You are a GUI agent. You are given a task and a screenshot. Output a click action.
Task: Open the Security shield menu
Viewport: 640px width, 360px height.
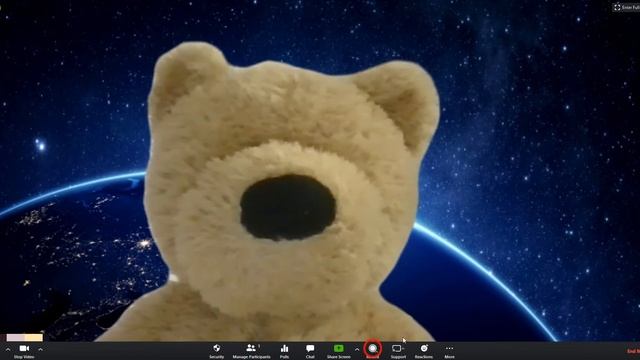pyautogui.click(x=217, y=351)
